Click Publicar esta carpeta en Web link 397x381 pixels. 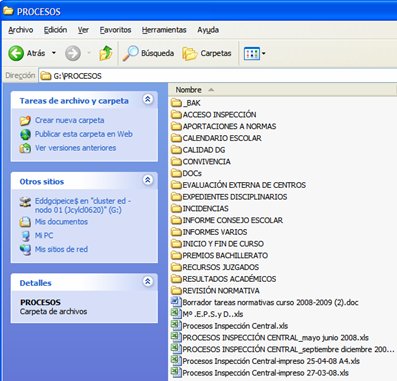coord(84,134)
